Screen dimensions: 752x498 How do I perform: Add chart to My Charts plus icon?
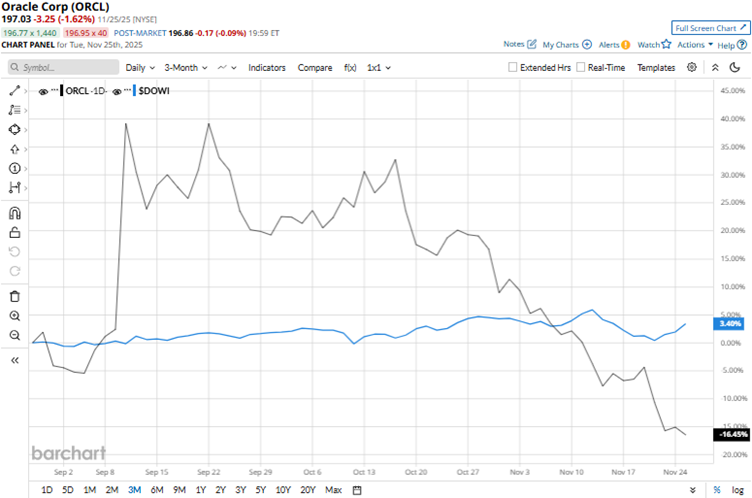tap(587, 44)
